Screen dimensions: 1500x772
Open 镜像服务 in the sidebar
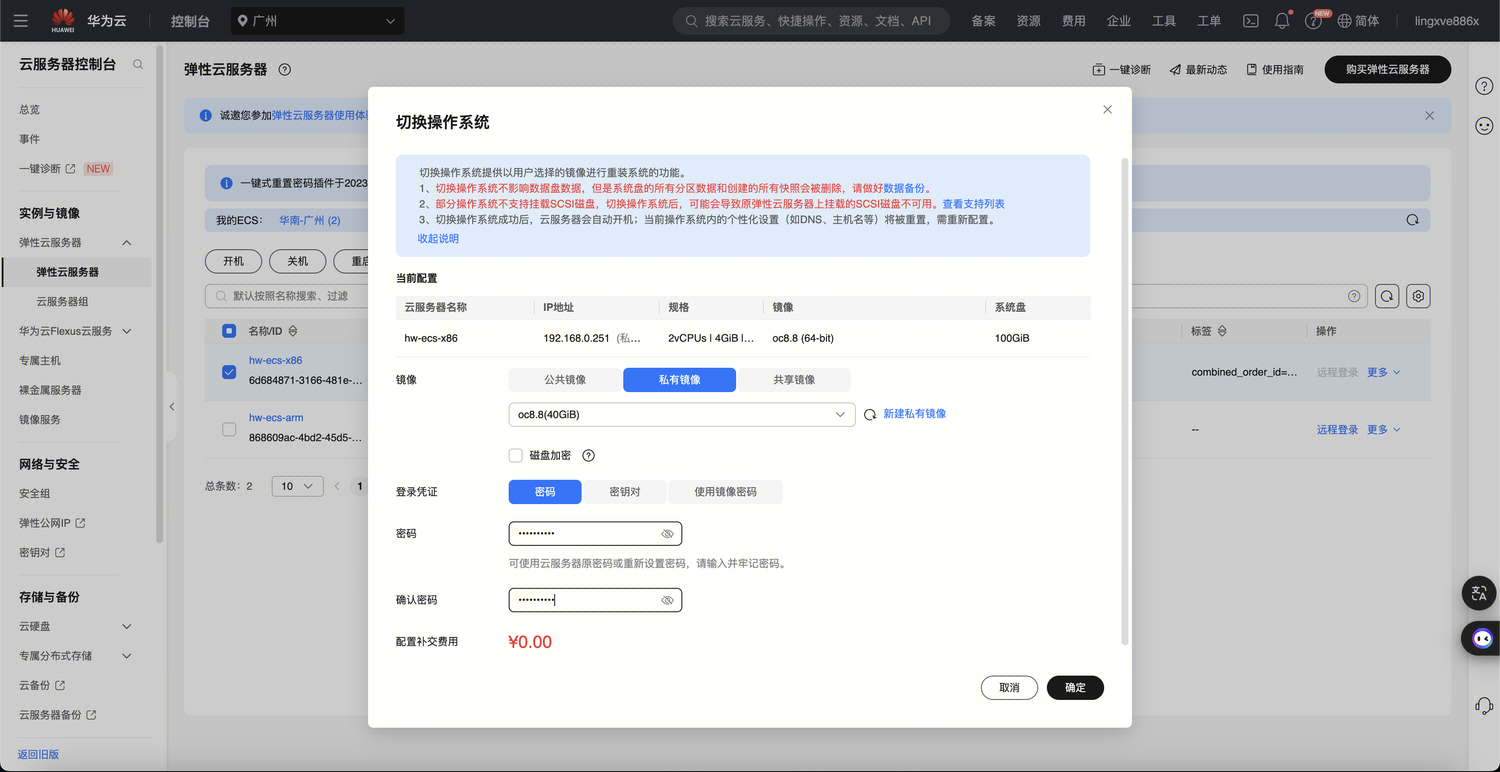(x=40, y=420)
